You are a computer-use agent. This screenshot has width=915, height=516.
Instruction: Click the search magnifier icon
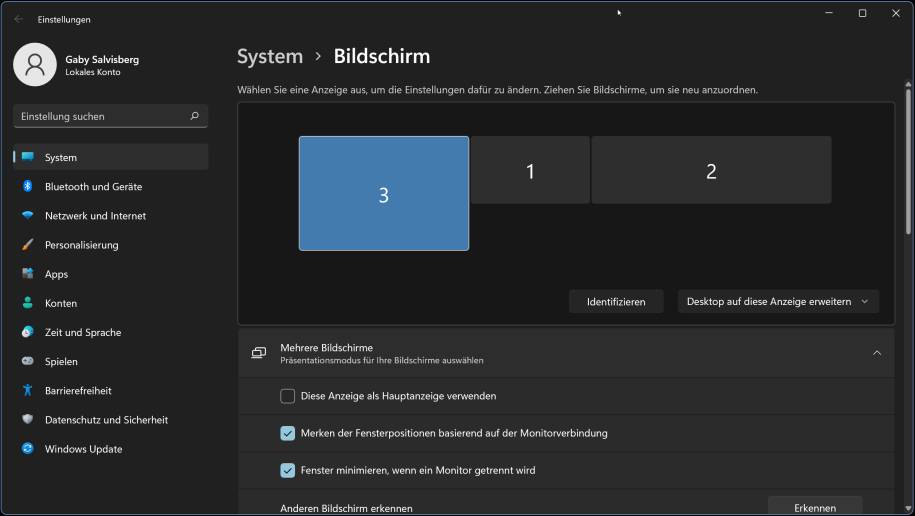tap(194, 116)
